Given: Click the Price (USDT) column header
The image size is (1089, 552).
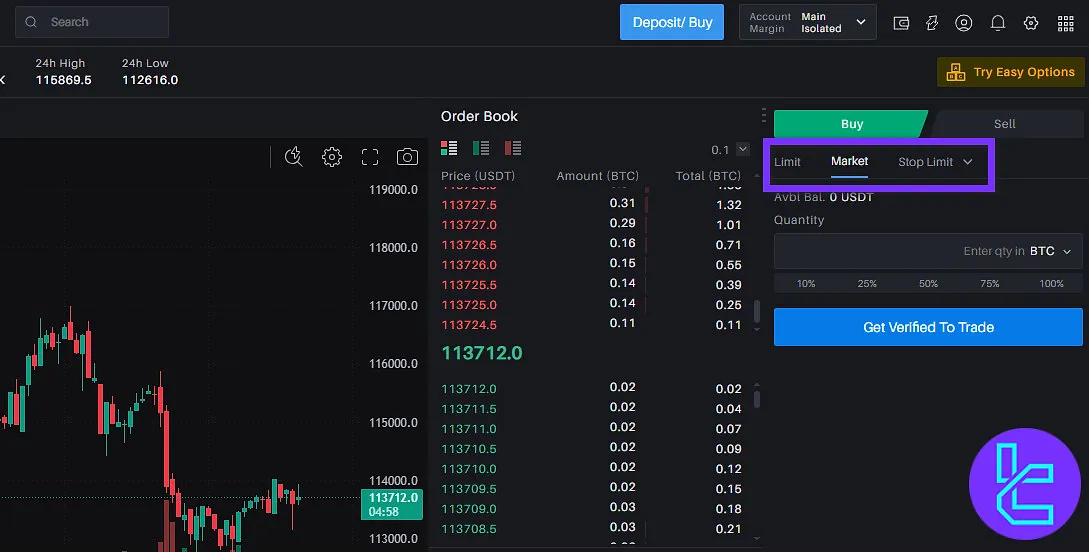Looking at the screenshot, I should 478,176.
